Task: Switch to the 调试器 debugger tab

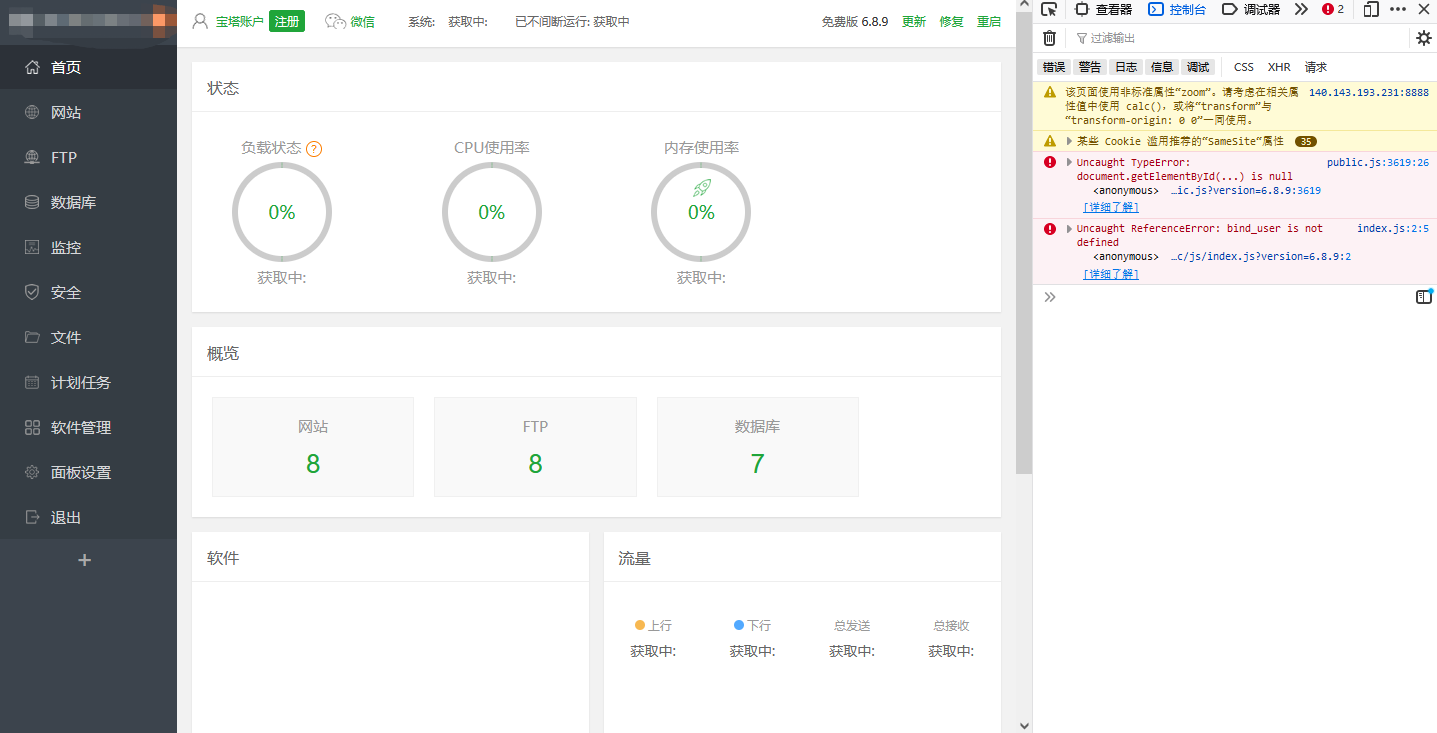Action: pos(1251,9)
